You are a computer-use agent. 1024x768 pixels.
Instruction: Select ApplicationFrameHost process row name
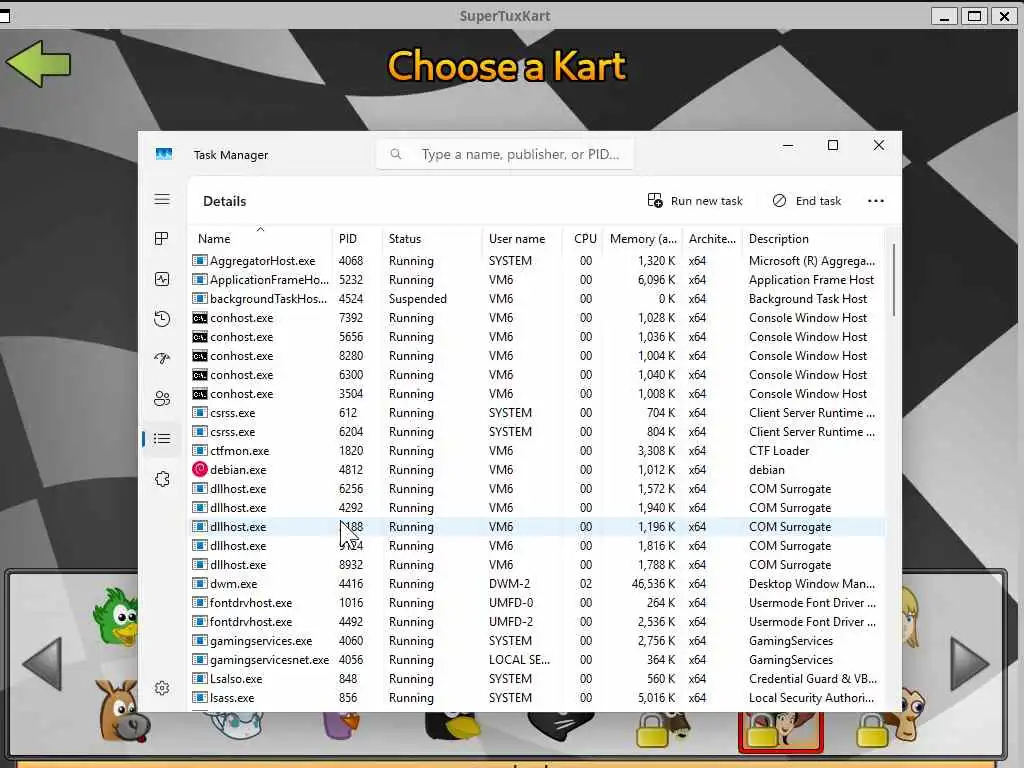click(269, 280)
